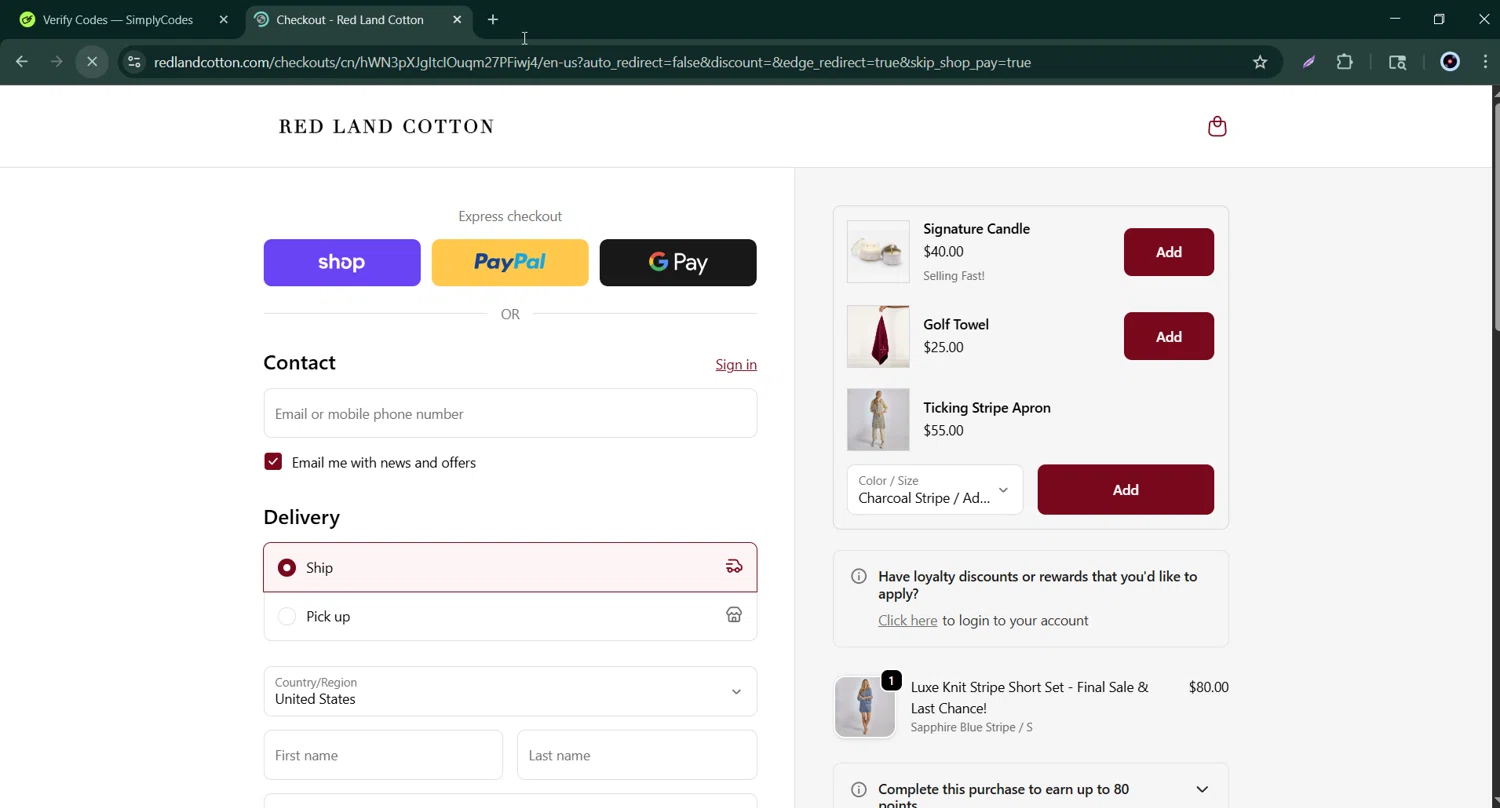Pay with Shop Pay express checkout
1500x808 pixels.
tap(342, 262)
